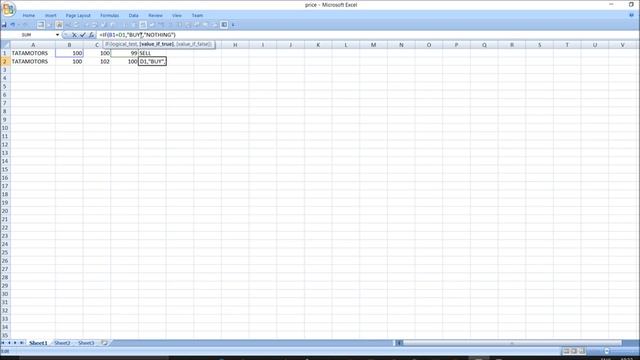Open the Review ribbon tab
640x360 pixels.
155,16
